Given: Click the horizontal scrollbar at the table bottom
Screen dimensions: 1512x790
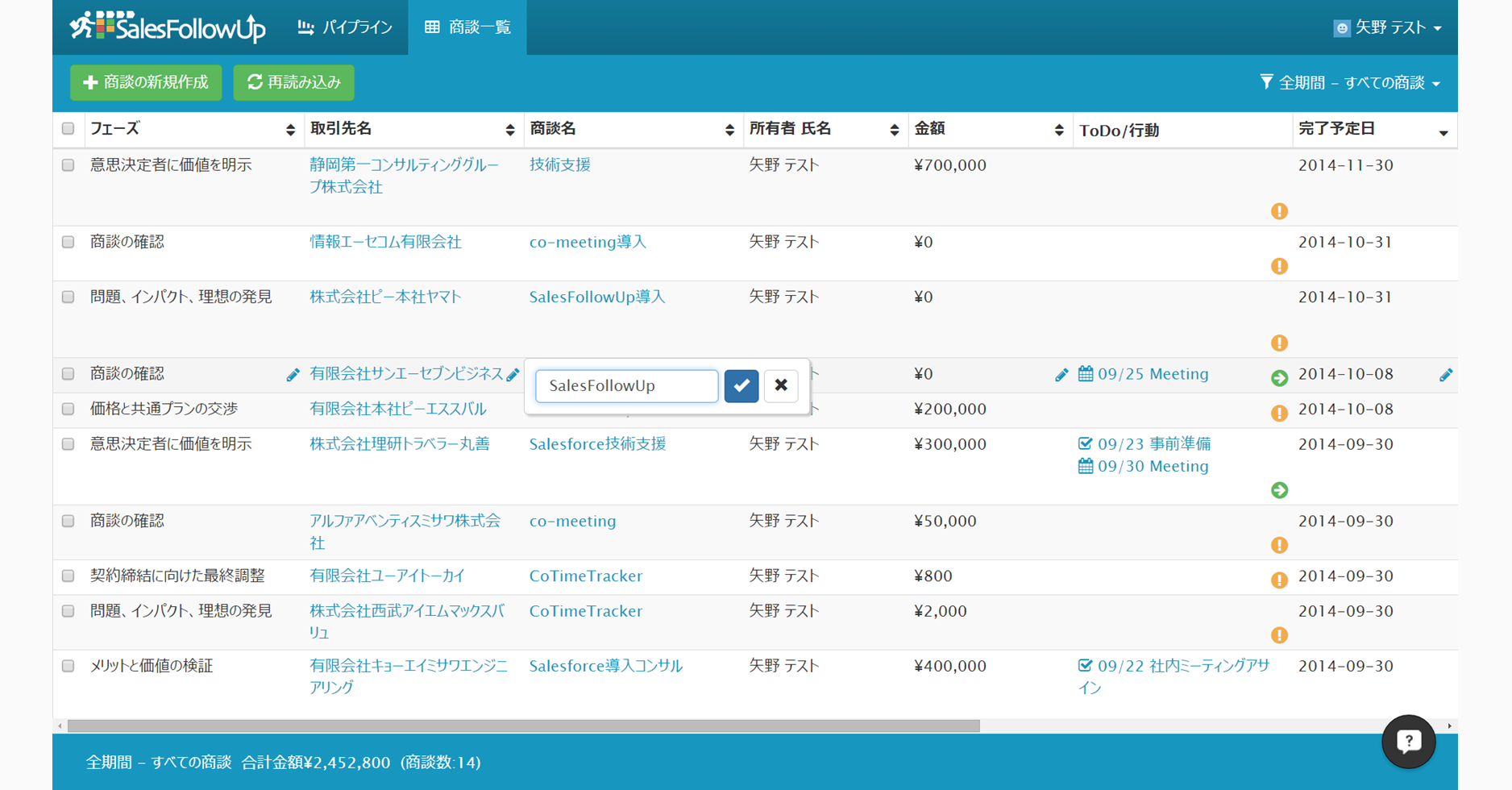Looking at the screenshot, I should click(524, 726).
